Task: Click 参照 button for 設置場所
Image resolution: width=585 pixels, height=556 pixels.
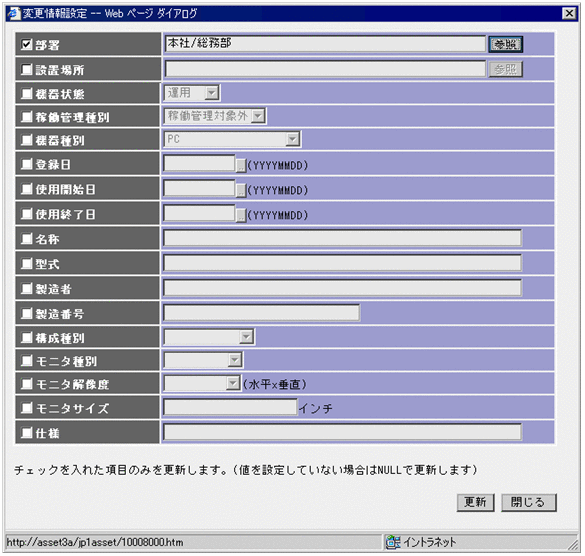Action: pyautogui.click(x=506, y=69)
